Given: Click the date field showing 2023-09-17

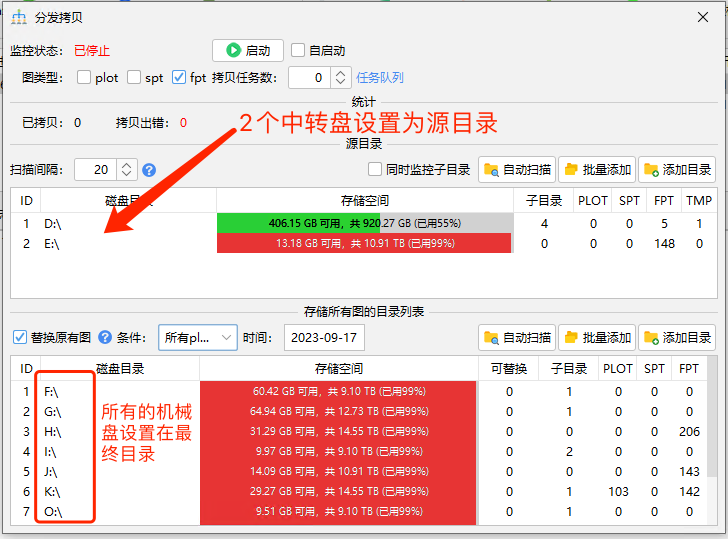Looking at the screenshot, I should [324, 337].
